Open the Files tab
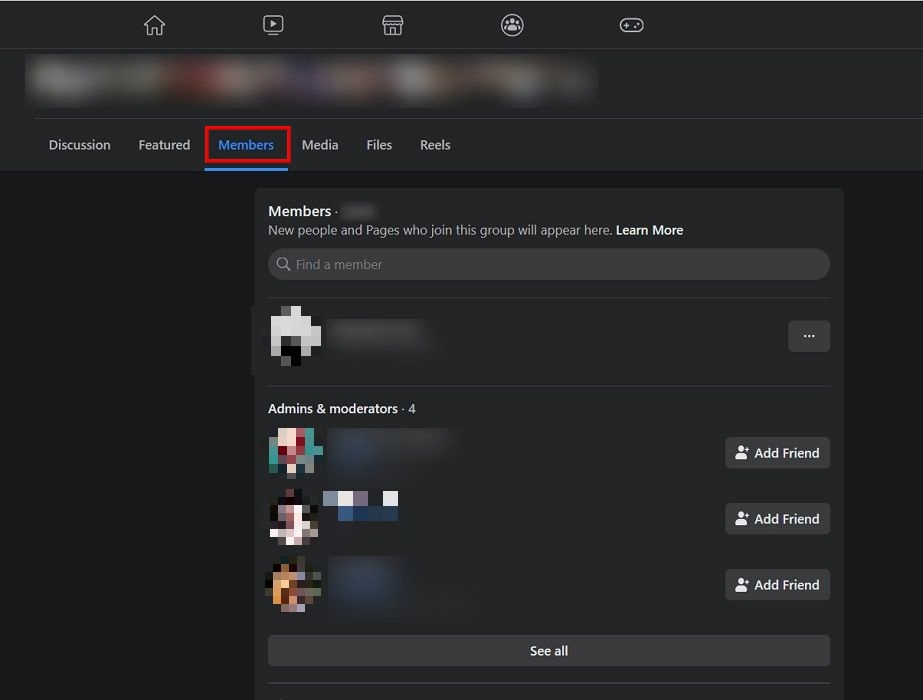This screenshot has width=923, height=700. click(378, 144)
